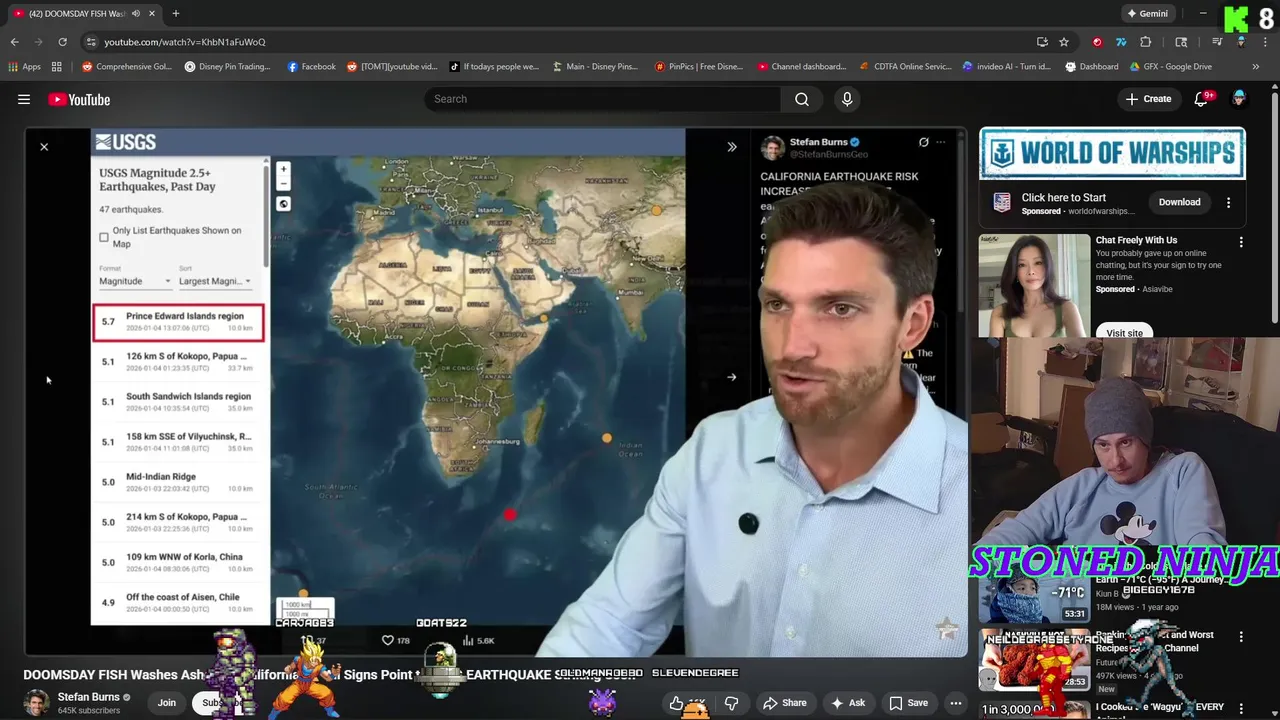Open the YouTube notifications bell

(x=1202, y=99)
